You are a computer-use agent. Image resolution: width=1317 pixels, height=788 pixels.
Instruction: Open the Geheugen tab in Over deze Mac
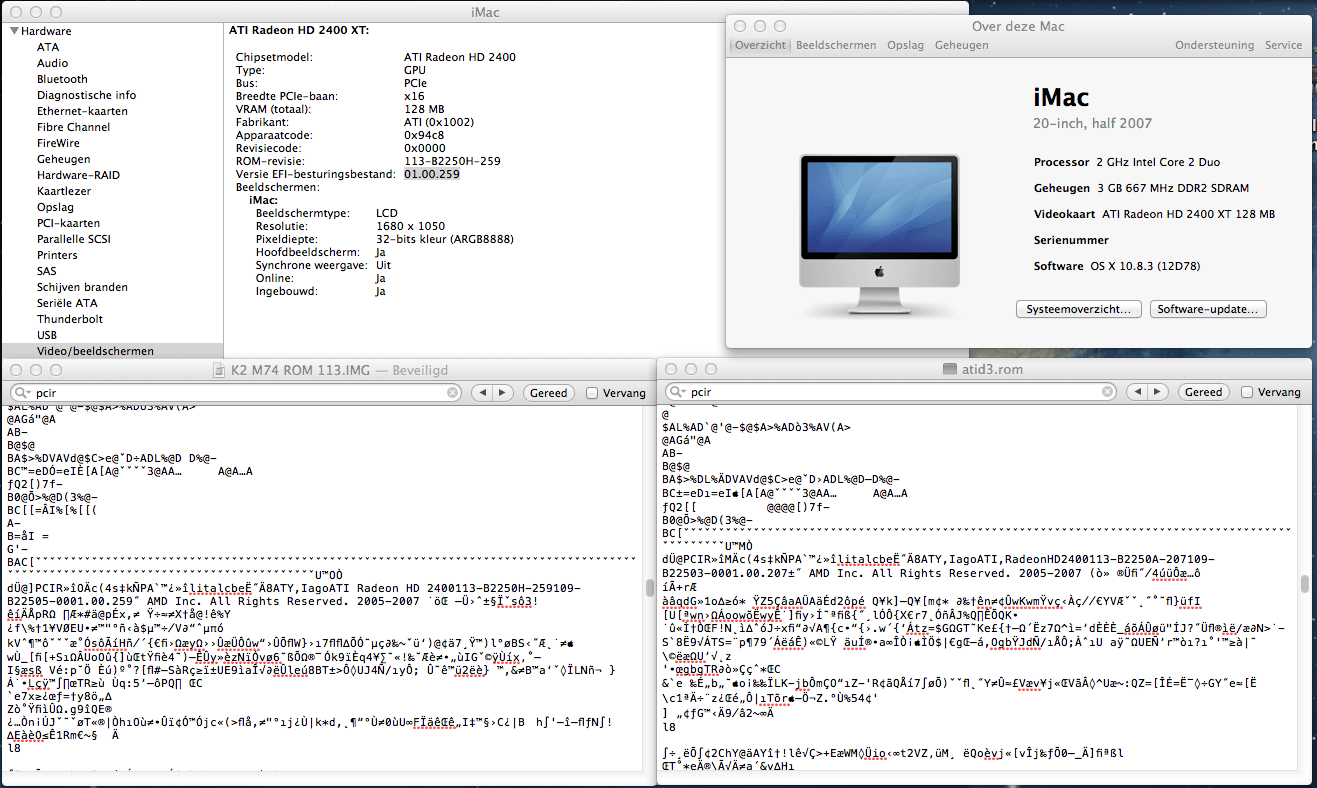[961, 45]
